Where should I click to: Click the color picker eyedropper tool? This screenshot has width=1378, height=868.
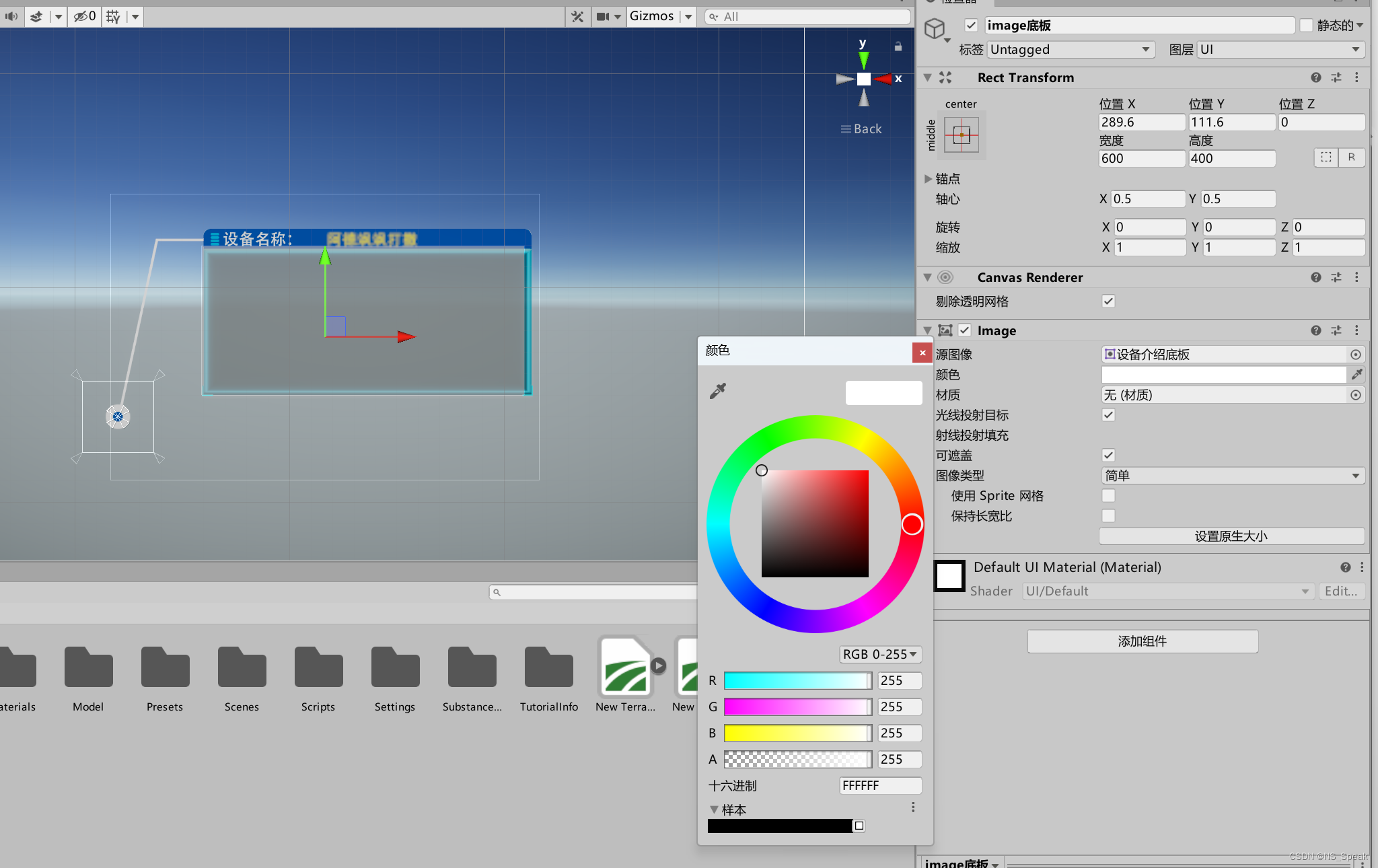(718, 391)
